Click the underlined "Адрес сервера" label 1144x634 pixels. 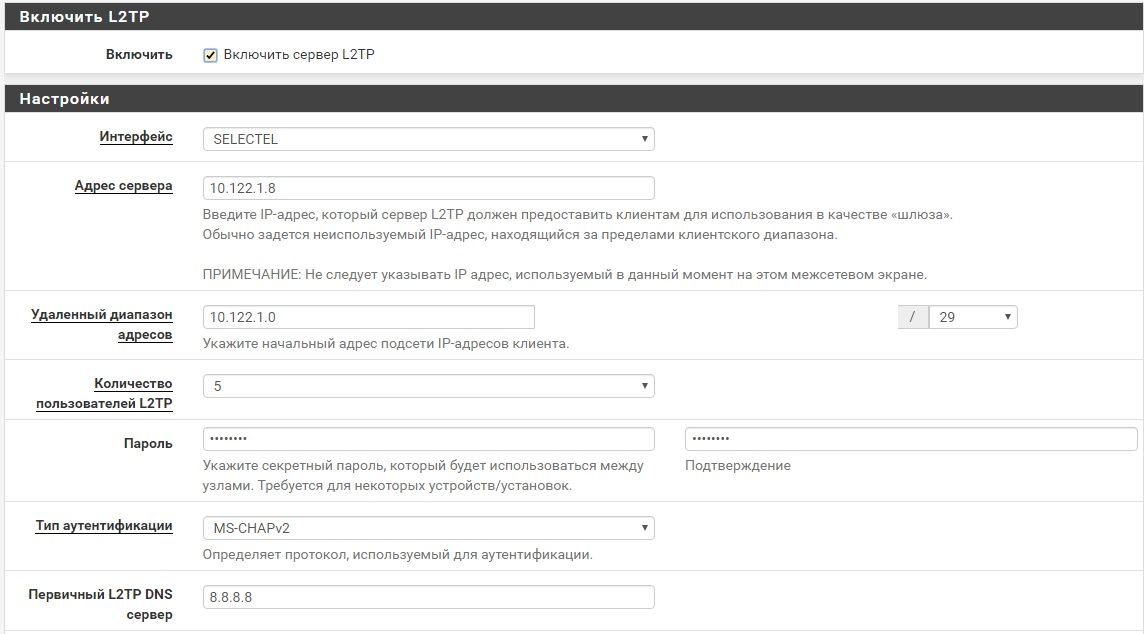[x=123, y=186]
